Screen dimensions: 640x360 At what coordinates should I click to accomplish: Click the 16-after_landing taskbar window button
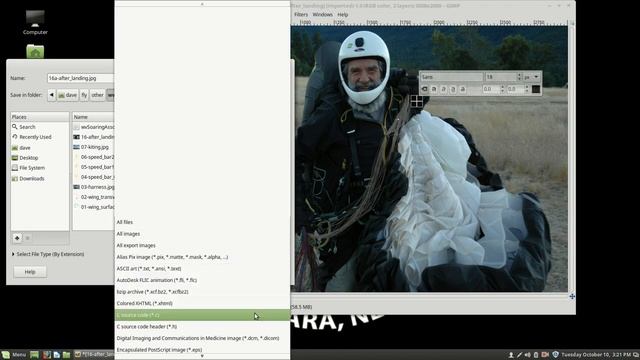95,355
